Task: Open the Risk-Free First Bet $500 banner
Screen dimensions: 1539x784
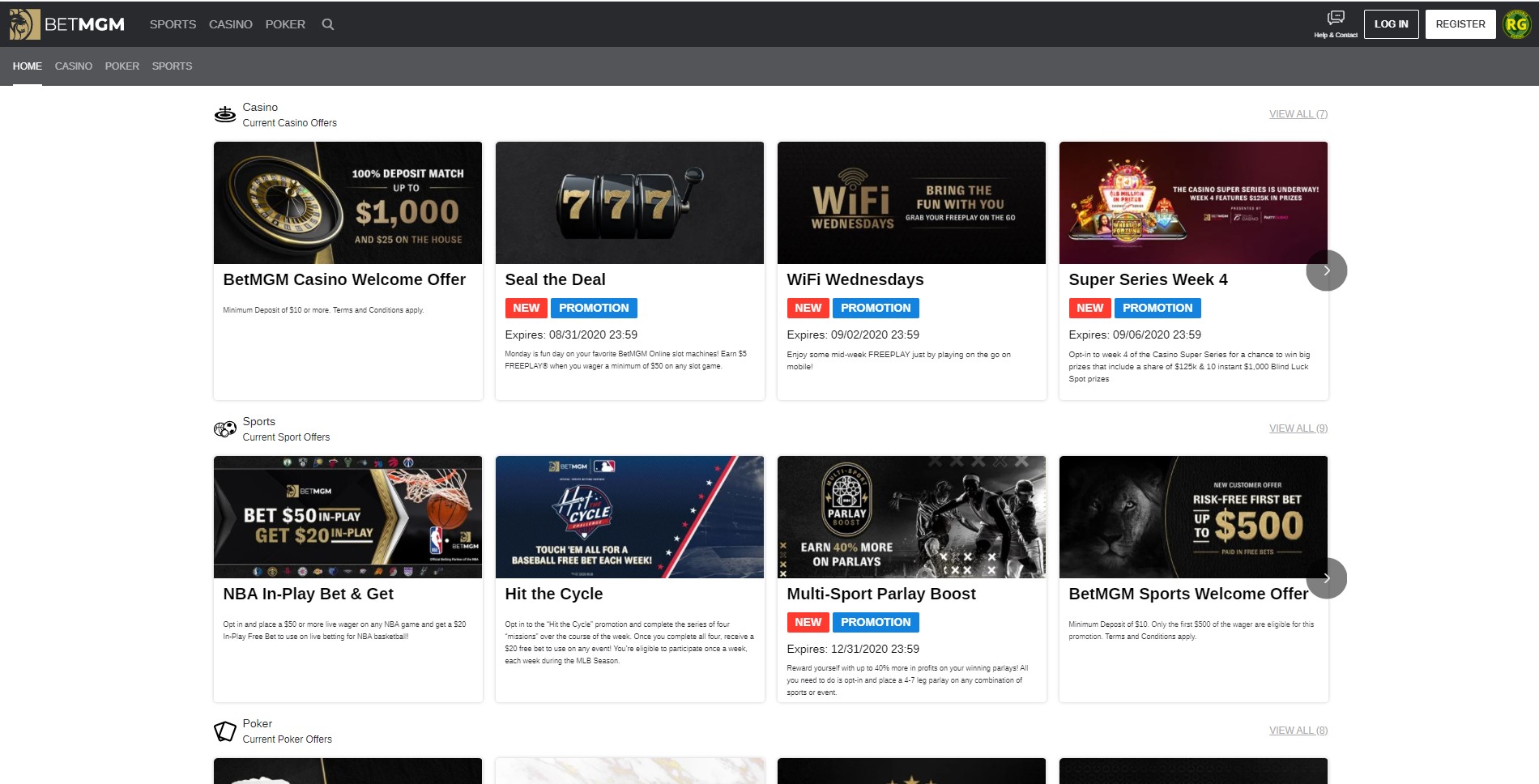Action: pos(1193,517)
